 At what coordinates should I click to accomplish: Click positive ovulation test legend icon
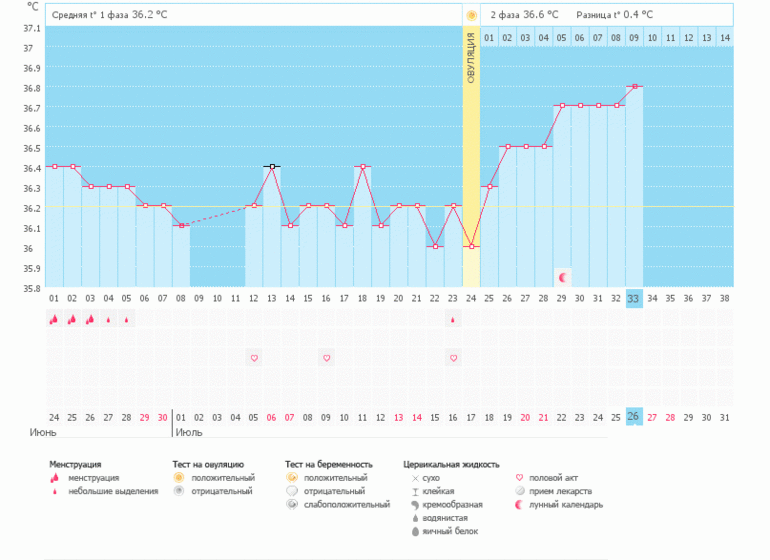coord(179,478)
